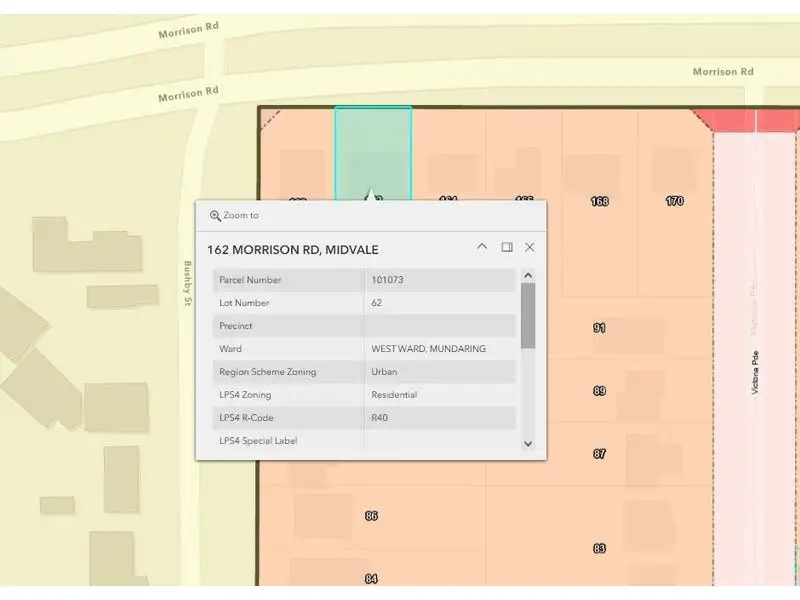Dock the property popup panel

click(507, 247)
